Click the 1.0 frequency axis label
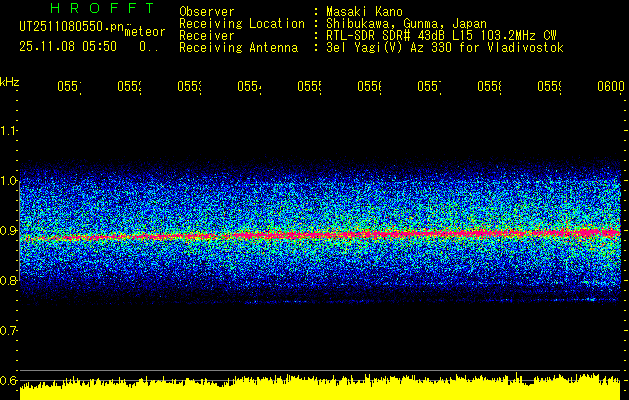629x400 pixels. pos(9,181)
